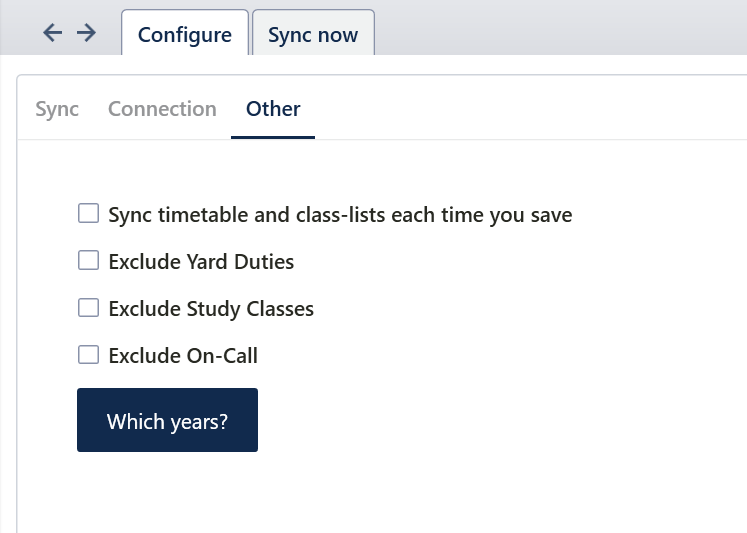Click the Exclude Study Classes label text
747x533 pixels.
point(211,309)
